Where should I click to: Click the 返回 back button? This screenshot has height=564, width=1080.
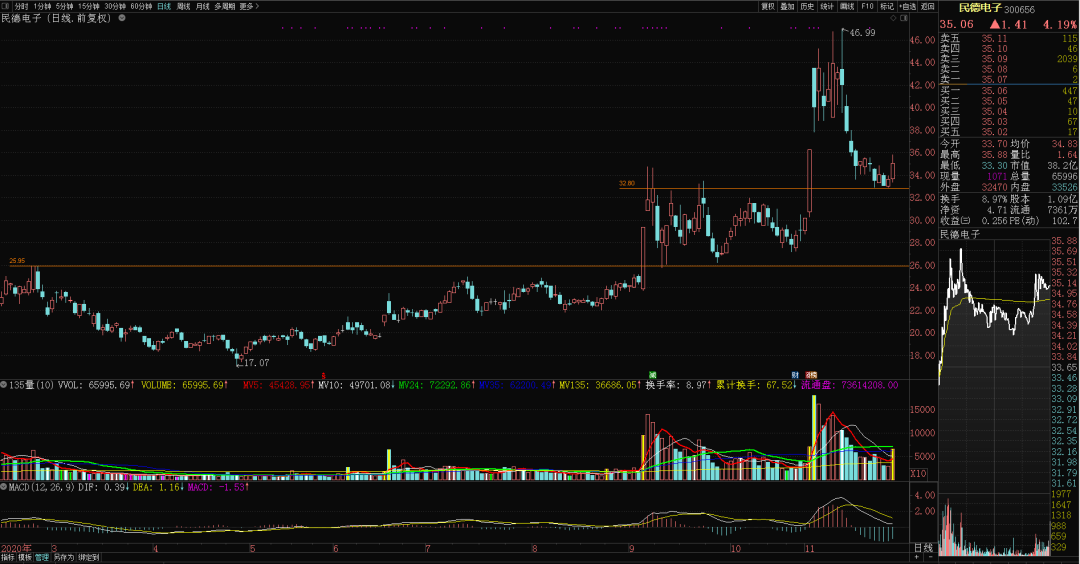point(928,6)
